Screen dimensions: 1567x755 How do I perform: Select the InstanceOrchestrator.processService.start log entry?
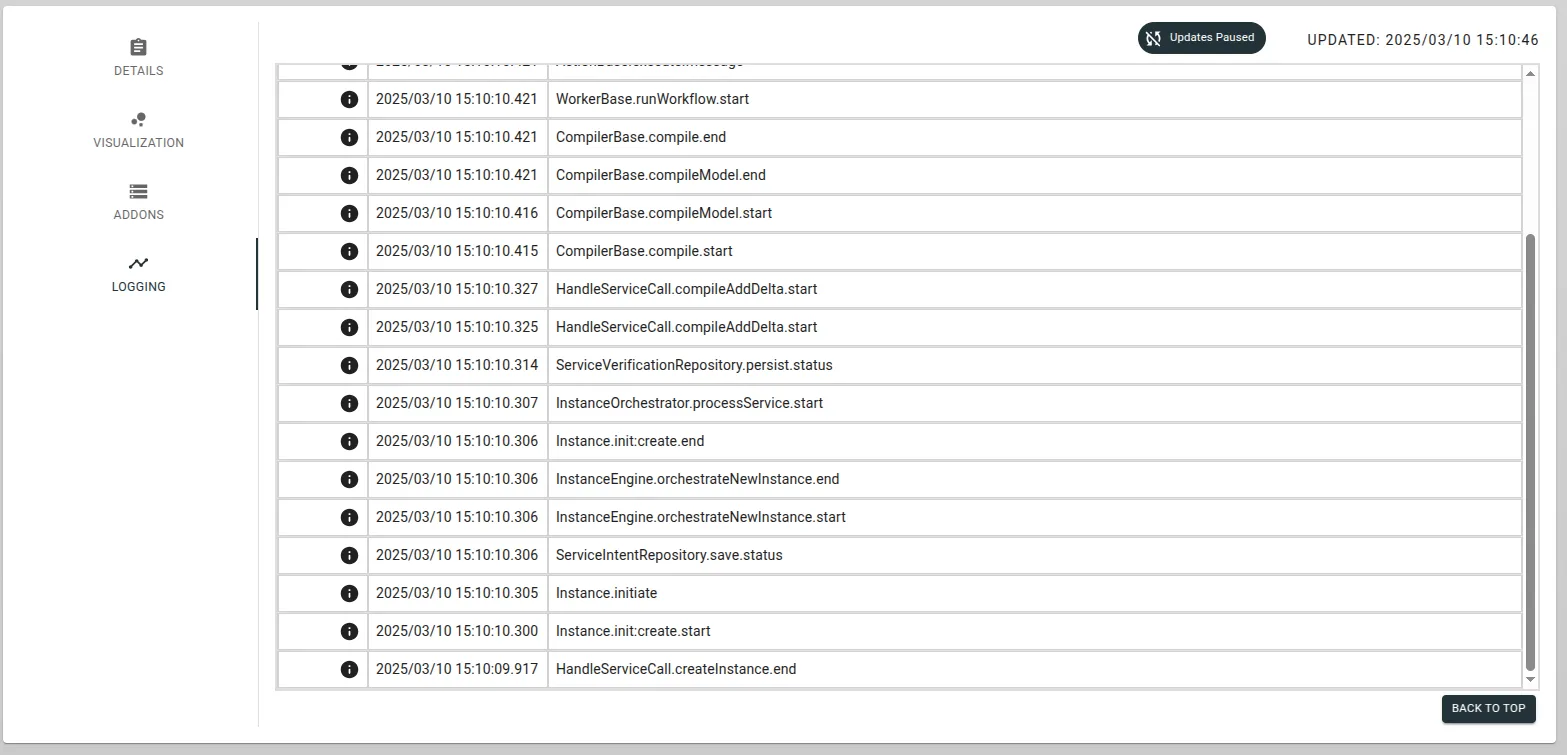coord(689,403)
